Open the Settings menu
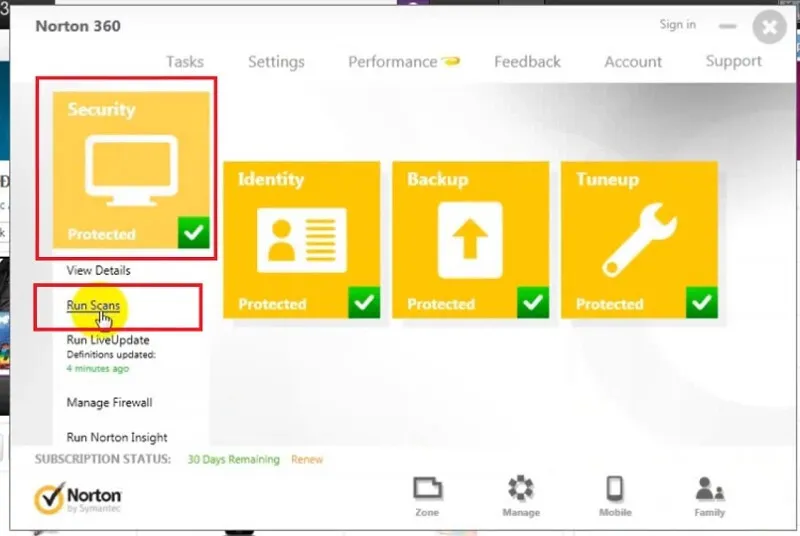 click(276, 62)
